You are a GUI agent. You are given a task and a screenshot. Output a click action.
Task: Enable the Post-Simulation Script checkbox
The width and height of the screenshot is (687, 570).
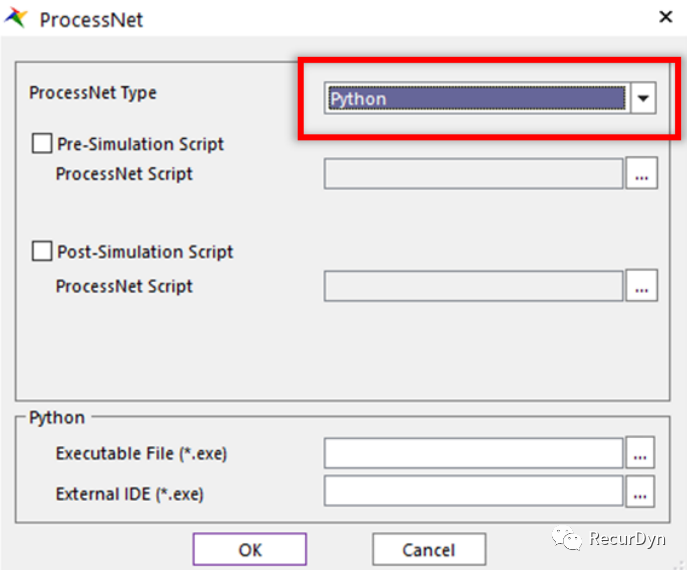[42, 252]
